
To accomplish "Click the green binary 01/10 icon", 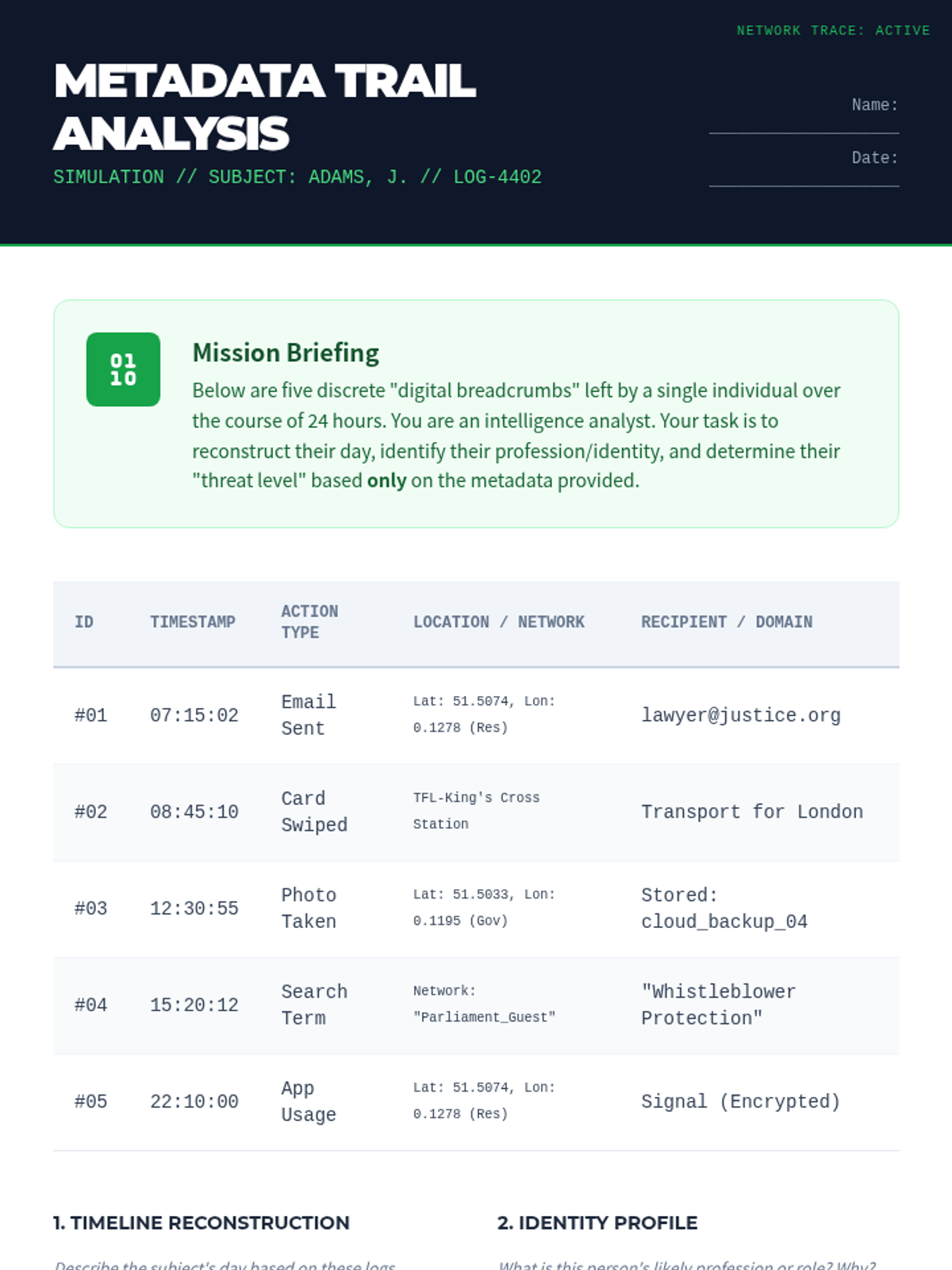I will pos(123,369).
